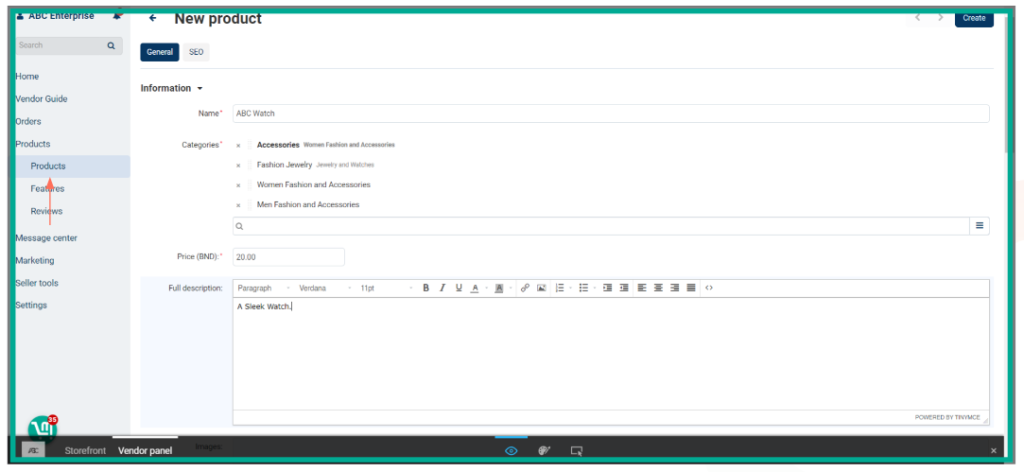This screenshot has width=1024, height=472.
Task: Open the 11pt font size dropdown
Action: click(385, 288)
